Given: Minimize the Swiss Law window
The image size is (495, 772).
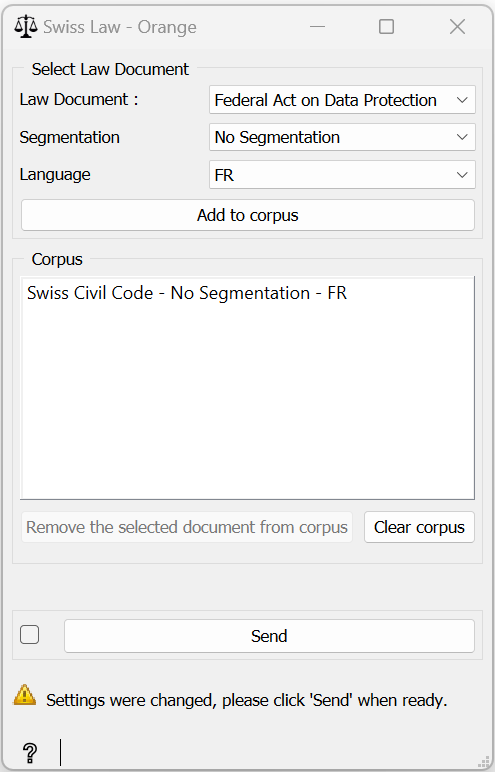Looking at the screenshot, I should pos(318,27).
